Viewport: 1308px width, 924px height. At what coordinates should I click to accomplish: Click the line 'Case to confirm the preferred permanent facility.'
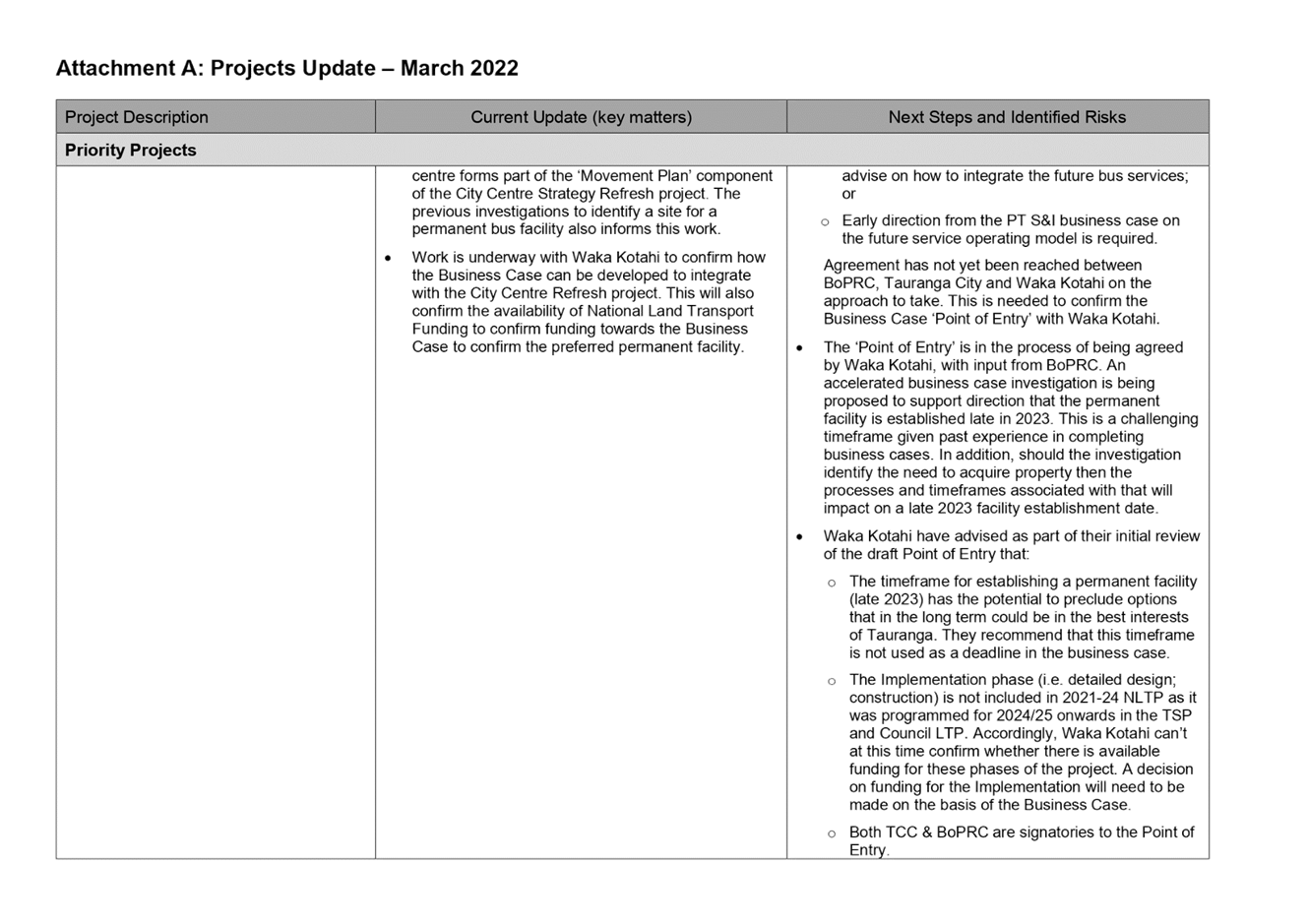pyautogui.click(x=578, y=347)
